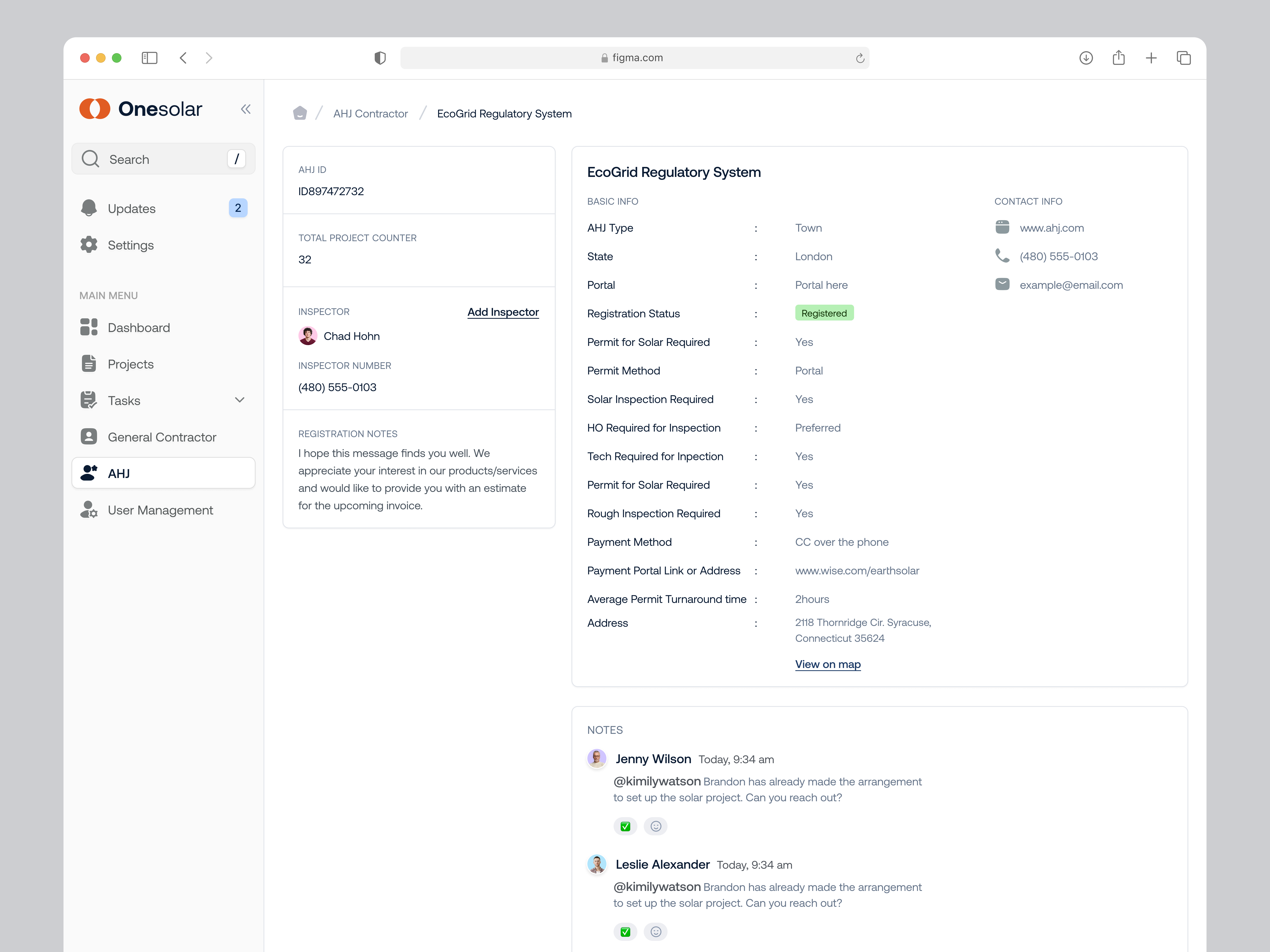Click the website icon beside www.ahj.com
The image size is (1270, 952).
tap(1003, 227)
